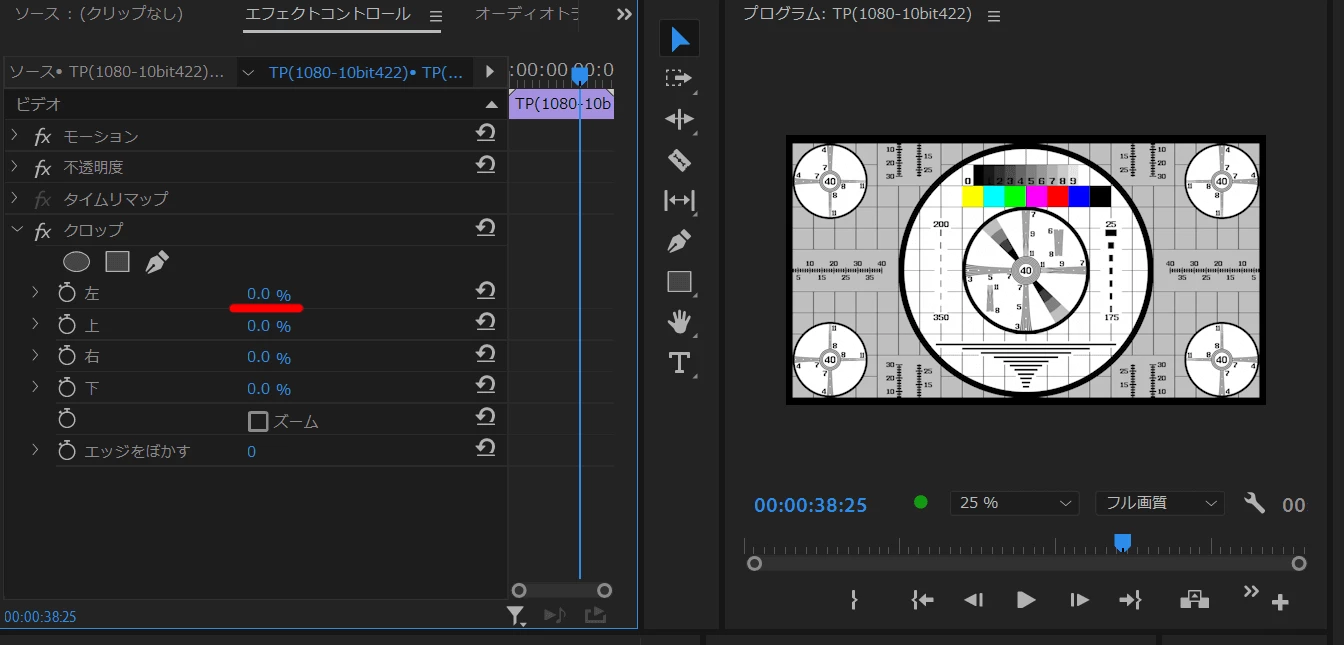Select the Slip tool
1344x645 pixels.
(679, 201)
